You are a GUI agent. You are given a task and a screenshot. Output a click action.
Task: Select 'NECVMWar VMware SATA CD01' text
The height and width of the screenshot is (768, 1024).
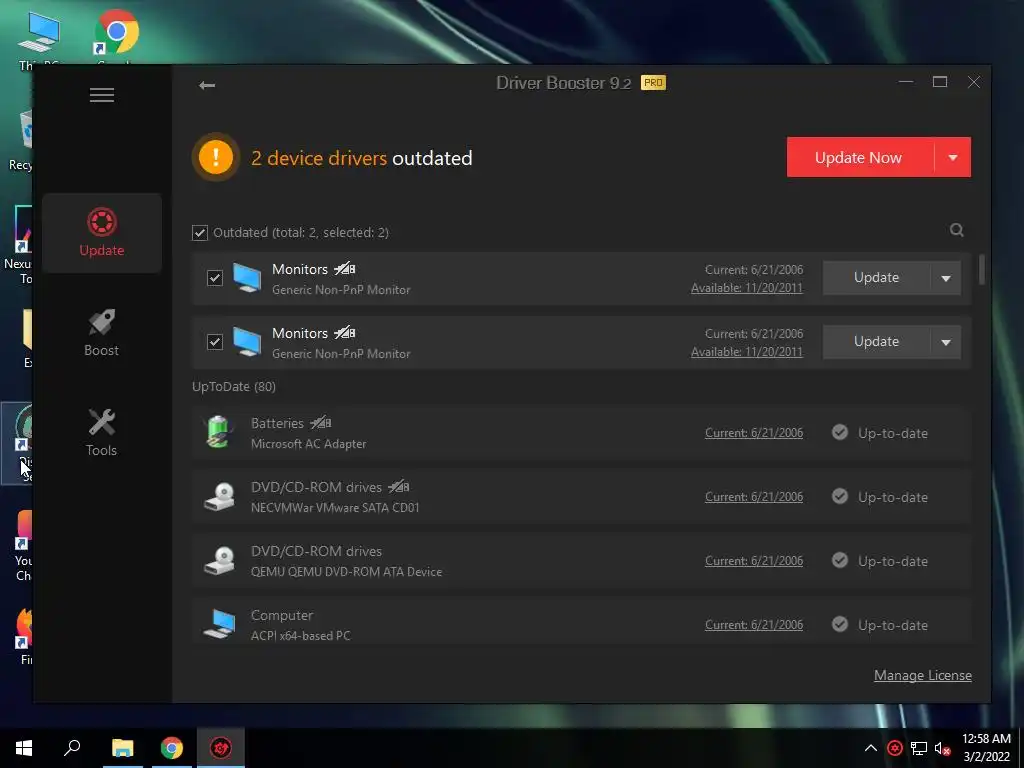point(335,508)
